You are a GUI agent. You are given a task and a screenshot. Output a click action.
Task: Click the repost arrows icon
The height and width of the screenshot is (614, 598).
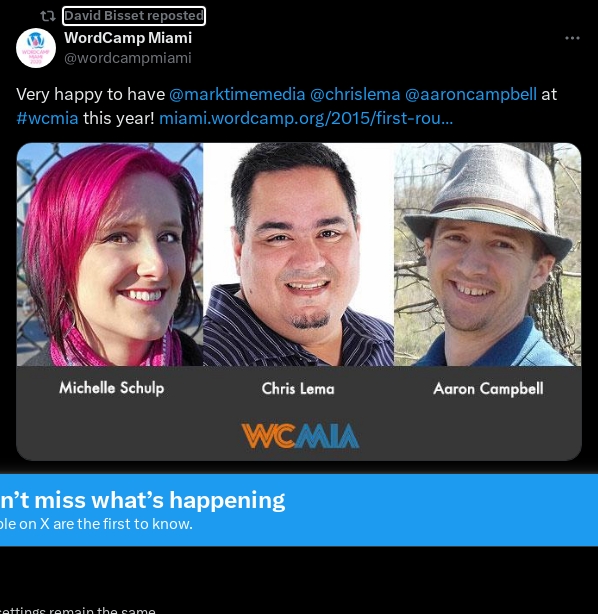(x=48, y=16)
